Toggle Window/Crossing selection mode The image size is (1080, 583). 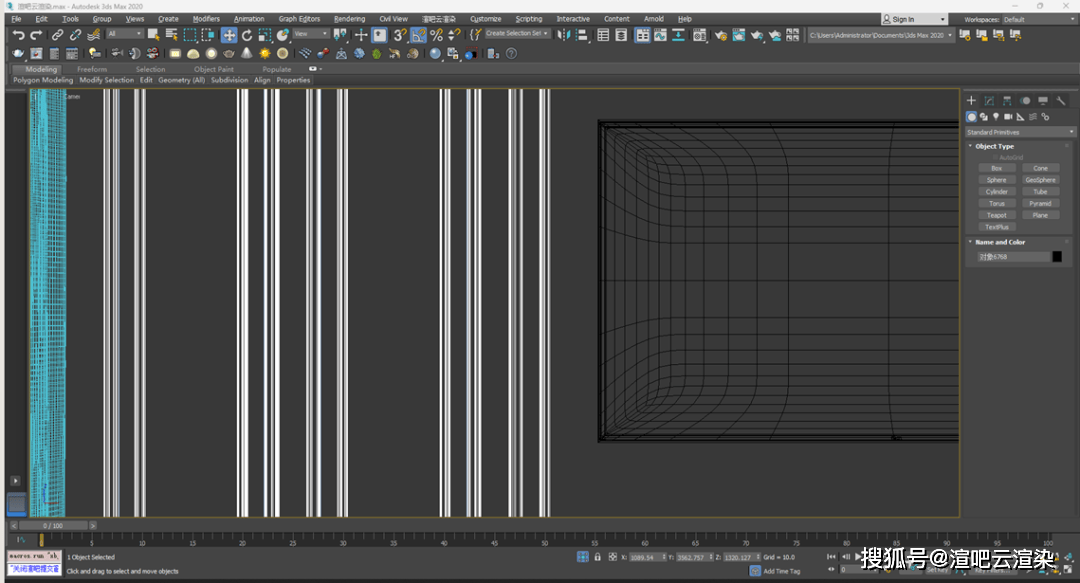point(207,34)
